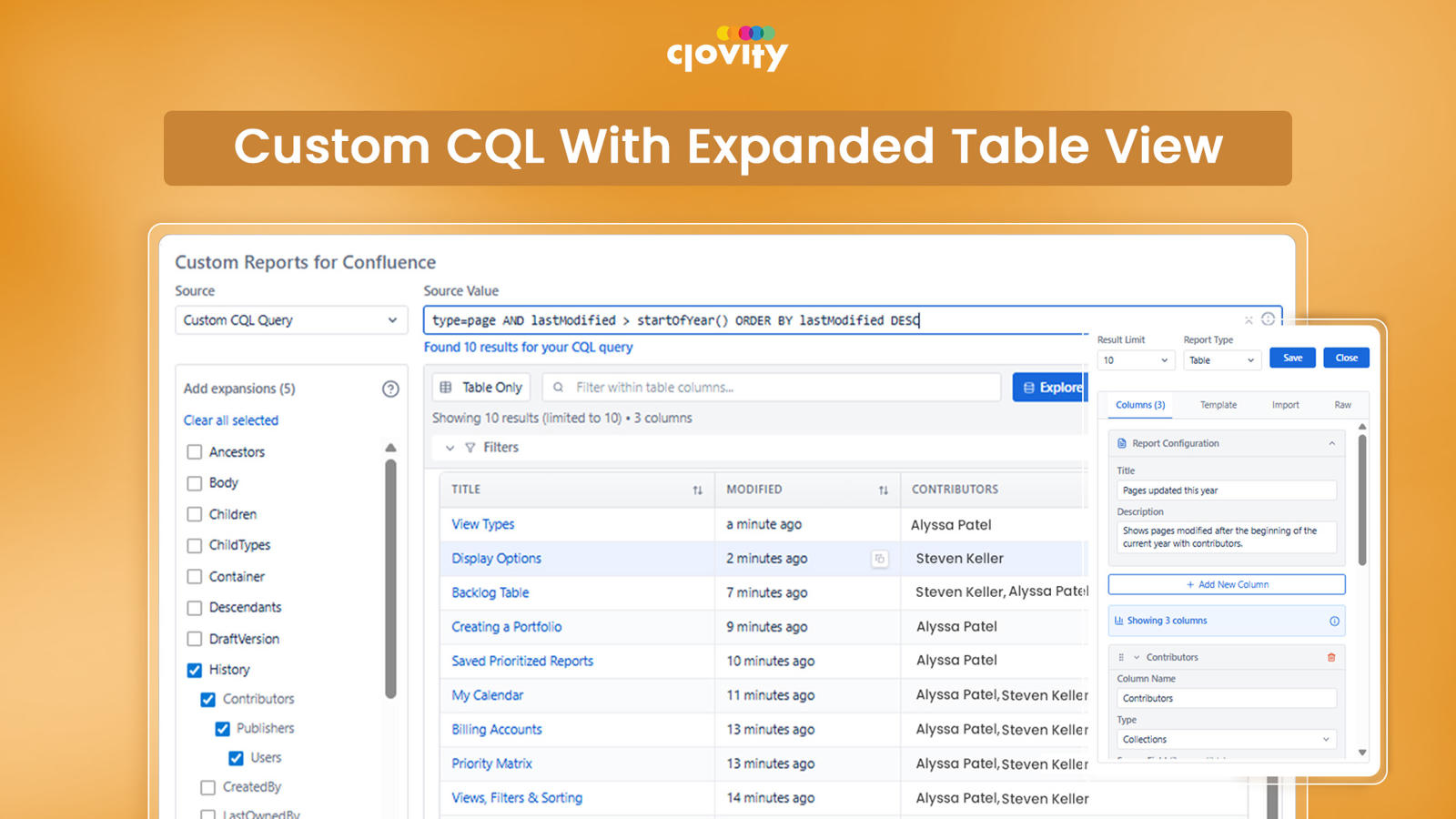This screenshot has height=819, width=1456.
Task: Uncheck the Contributors expansion checkbox
Action: pyautogui.click(x=207, y=700)
